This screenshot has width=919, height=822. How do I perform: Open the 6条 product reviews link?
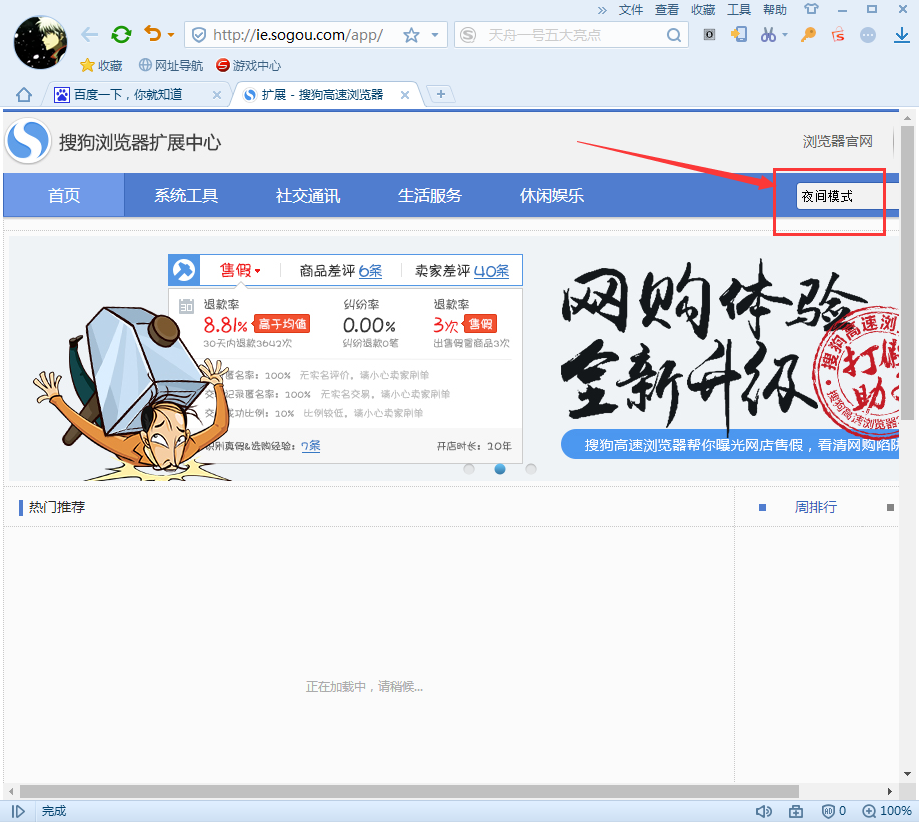370,271
